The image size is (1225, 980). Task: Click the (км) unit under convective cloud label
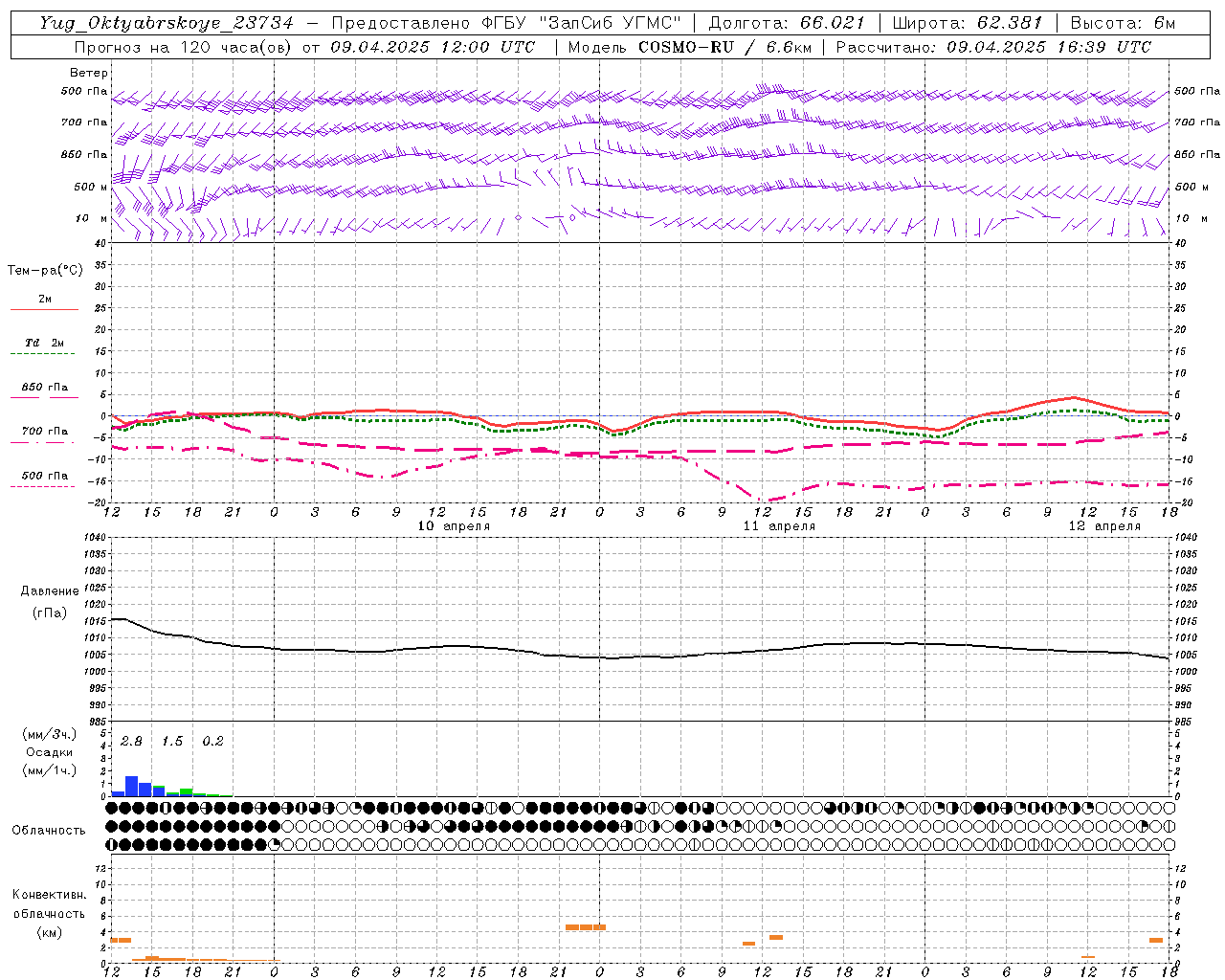(49, 932)
